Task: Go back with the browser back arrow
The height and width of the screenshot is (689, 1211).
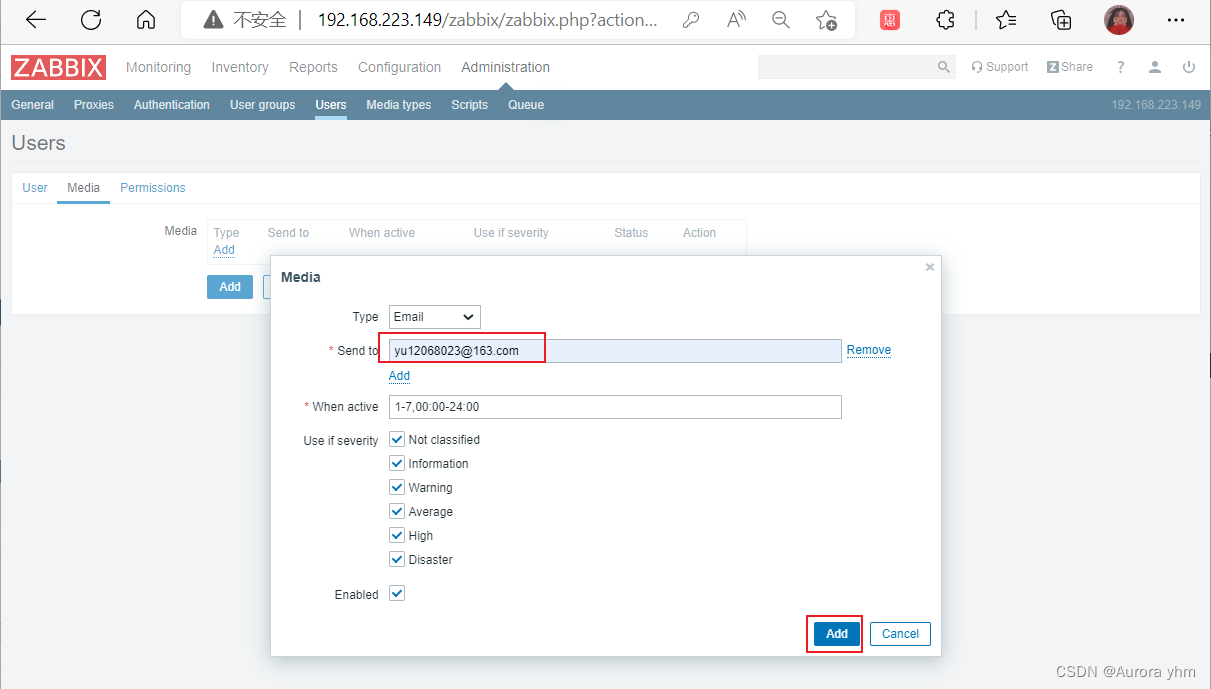Action: click(x=36, y=20)
